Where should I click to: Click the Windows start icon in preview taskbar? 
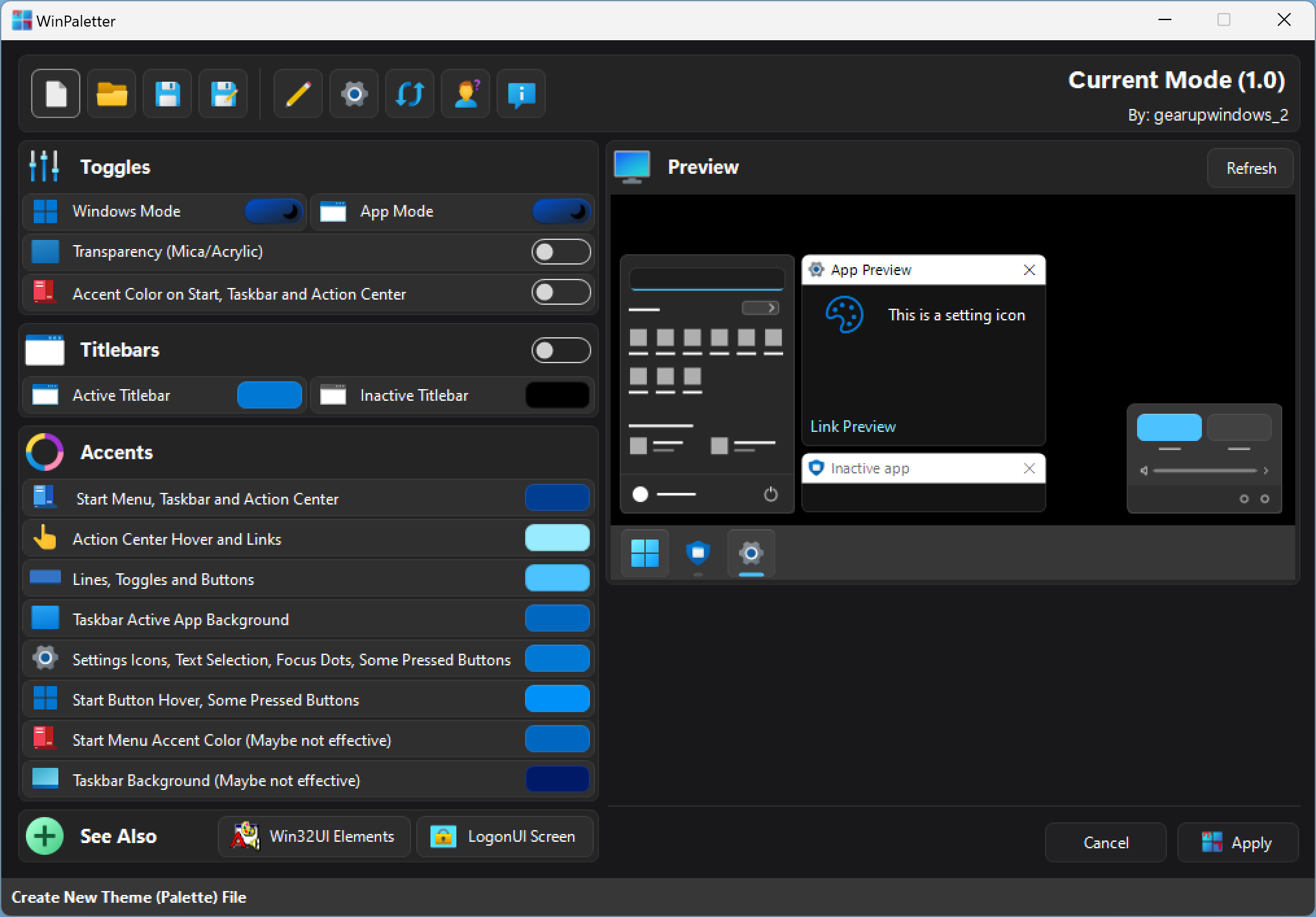(645, 553)
